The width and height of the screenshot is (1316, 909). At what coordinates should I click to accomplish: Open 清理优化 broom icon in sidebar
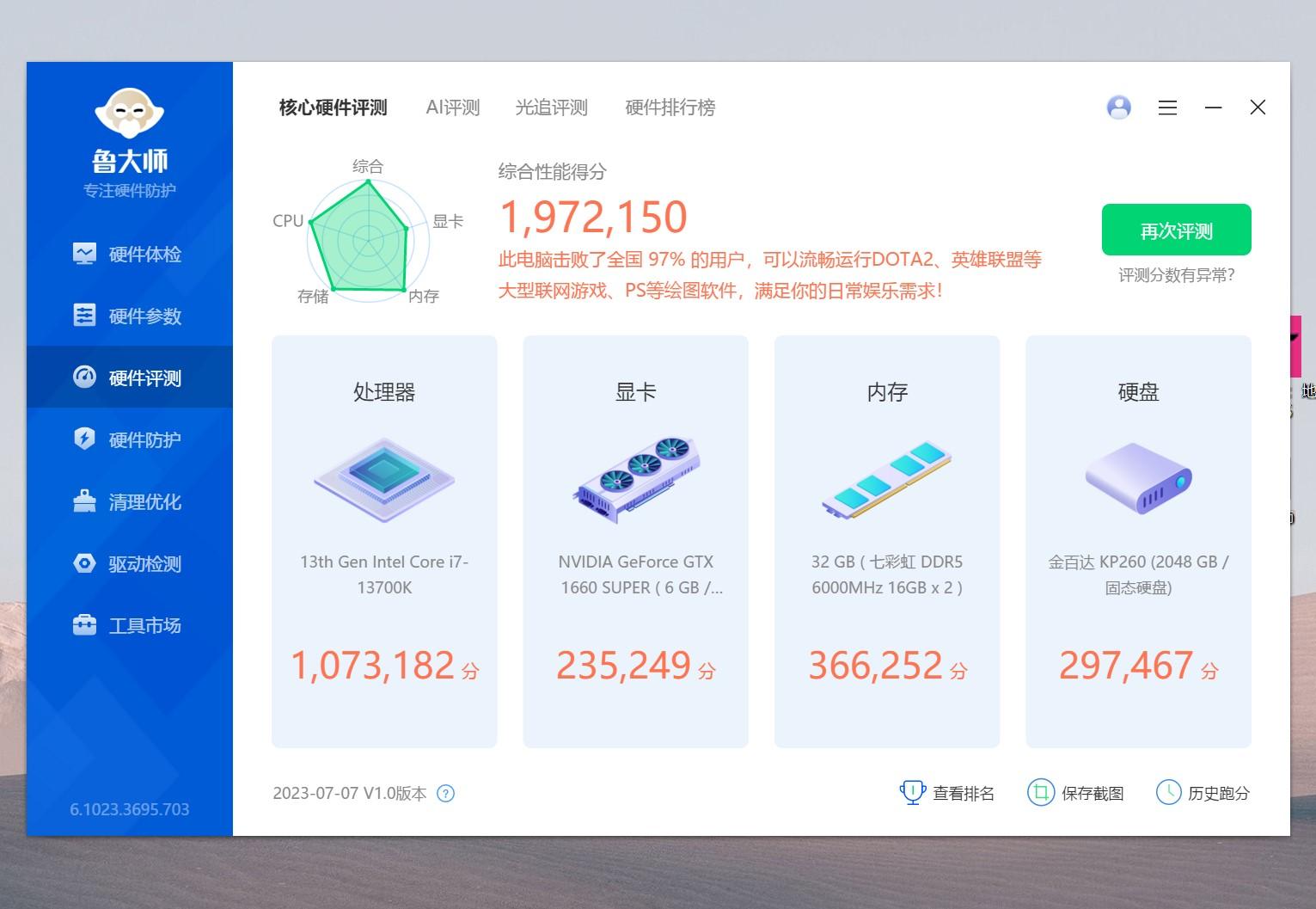click(84, 501)
